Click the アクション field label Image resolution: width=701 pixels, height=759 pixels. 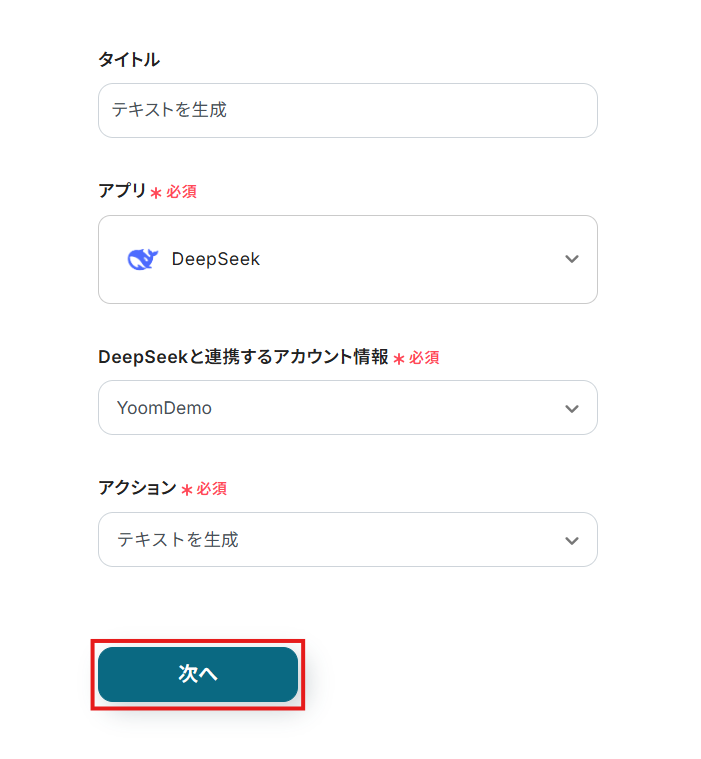137,488
